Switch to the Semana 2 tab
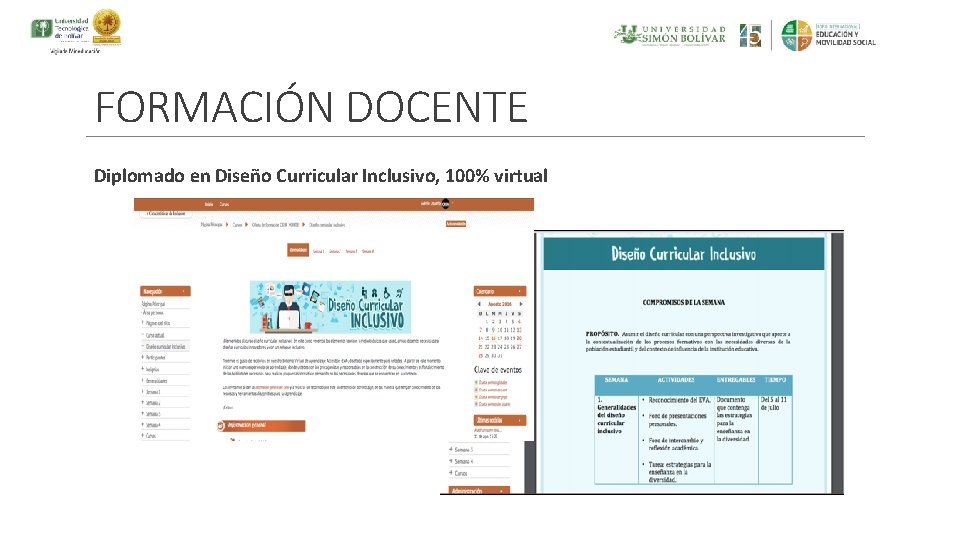 [x=334, y=251]
